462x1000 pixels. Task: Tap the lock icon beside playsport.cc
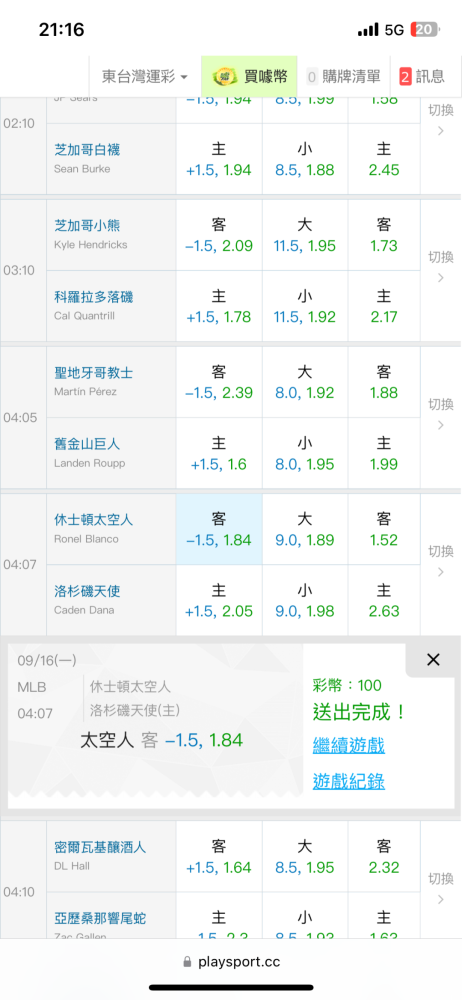187,961
